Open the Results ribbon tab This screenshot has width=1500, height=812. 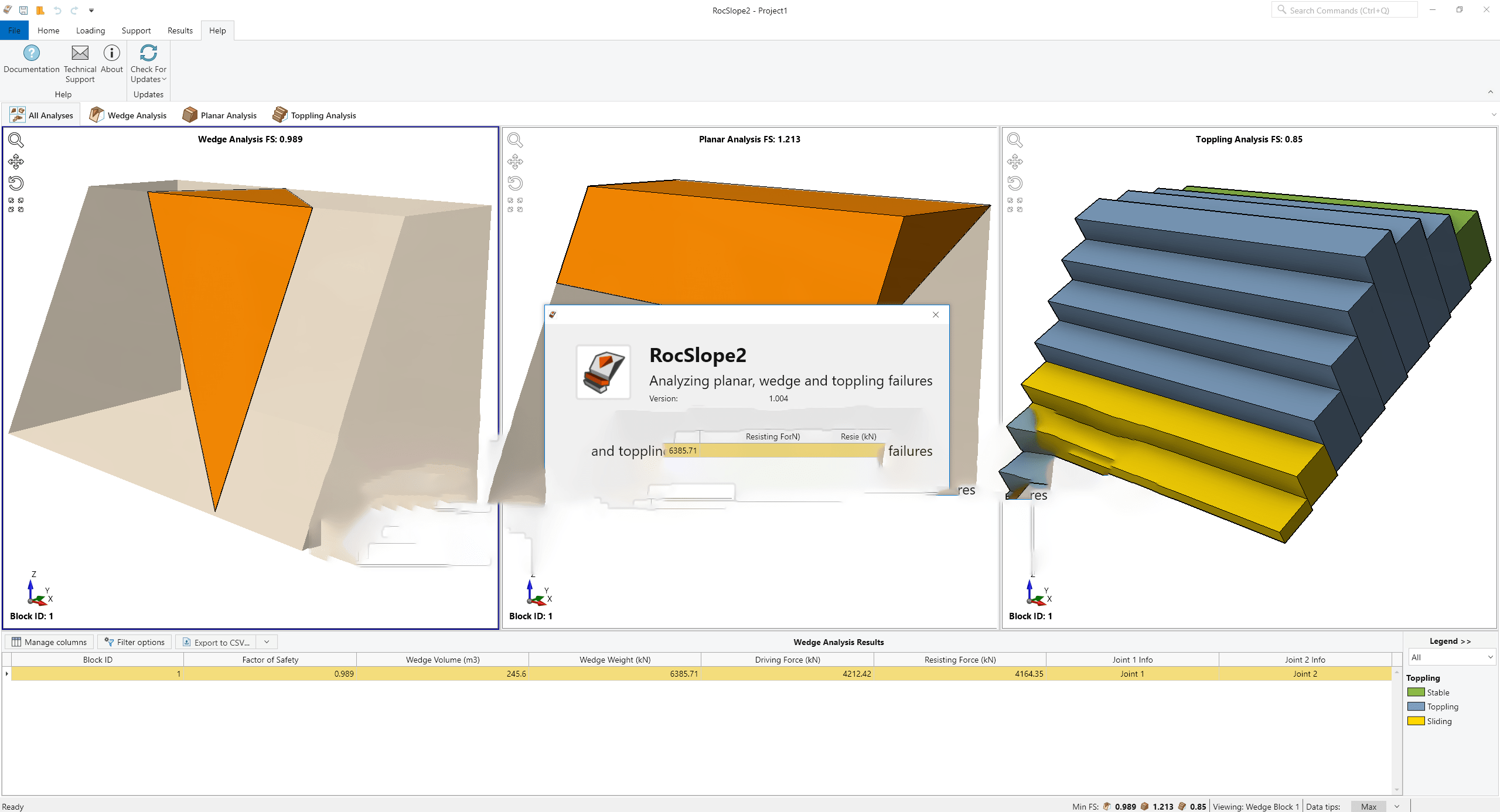click(180, 30)
